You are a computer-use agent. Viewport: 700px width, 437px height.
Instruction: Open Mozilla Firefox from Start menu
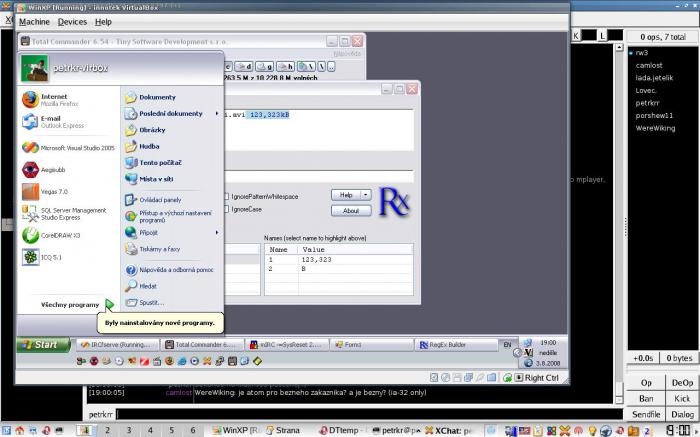(50, 100)
